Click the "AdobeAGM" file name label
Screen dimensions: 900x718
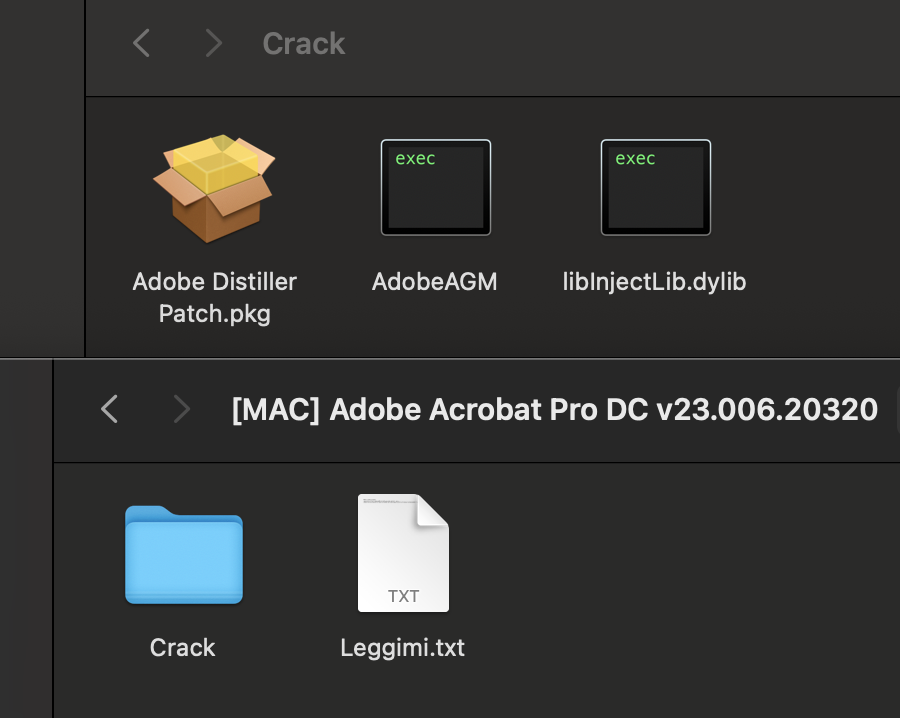(435, 282)
